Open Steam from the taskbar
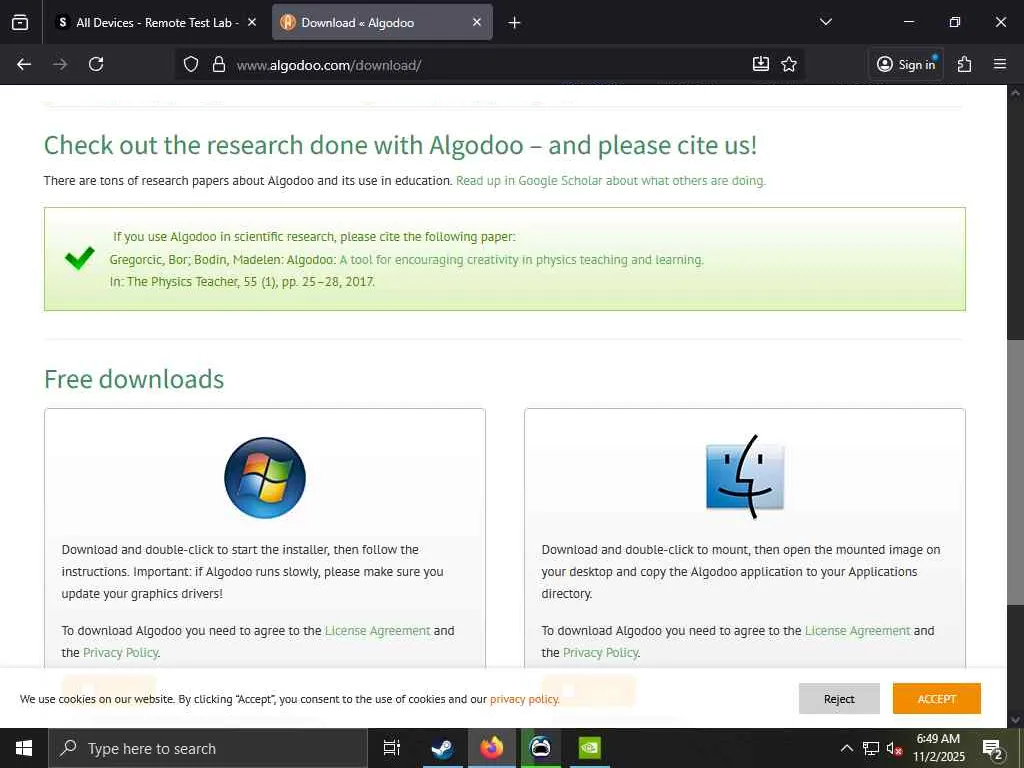 443,748
